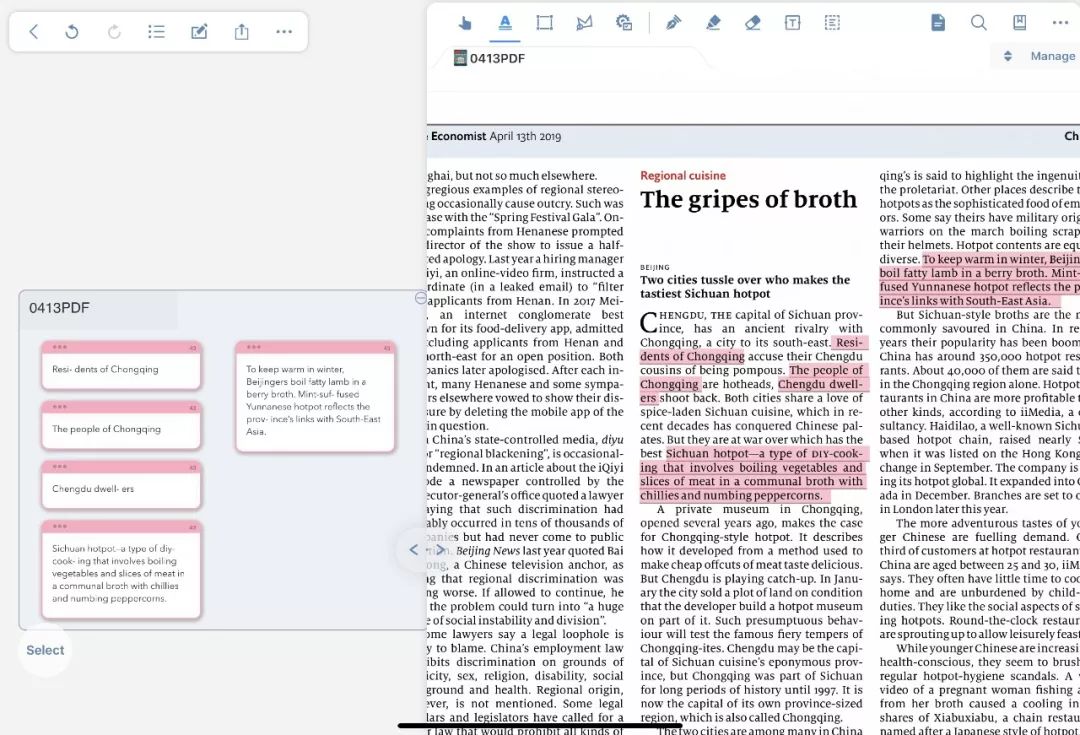1080x735 pixels.
Task: Select the eraser tool
Action: point(753,23)
